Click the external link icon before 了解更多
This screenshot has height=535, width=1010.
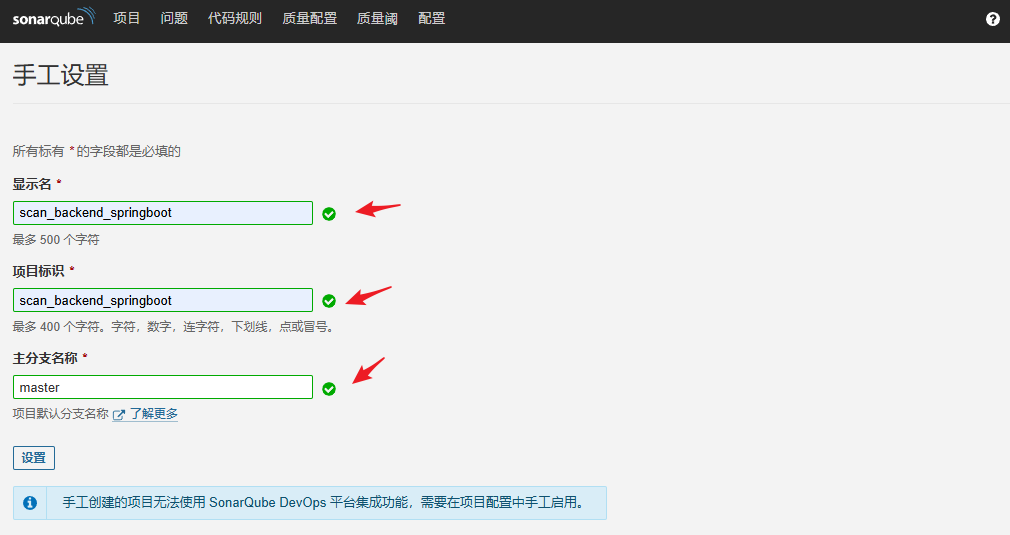pyautogui.click(x=119, y=414)
